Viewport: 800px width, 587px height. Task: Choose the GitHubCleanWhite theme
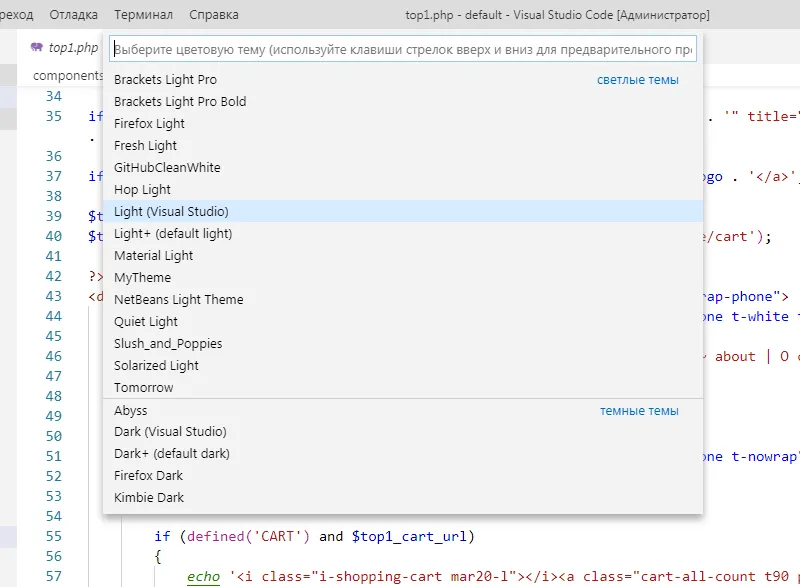click(168, 167)
